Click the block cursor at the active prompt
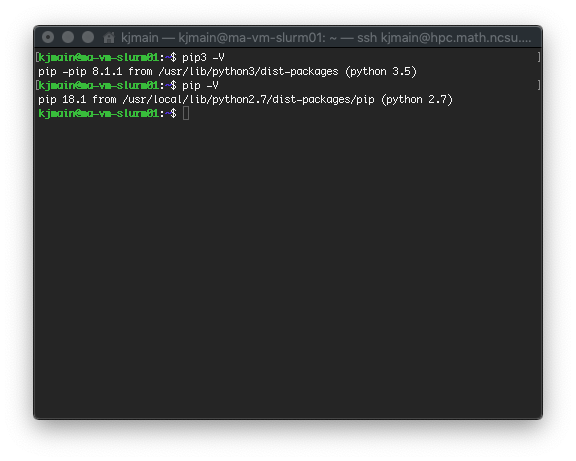 click(186, 113)
